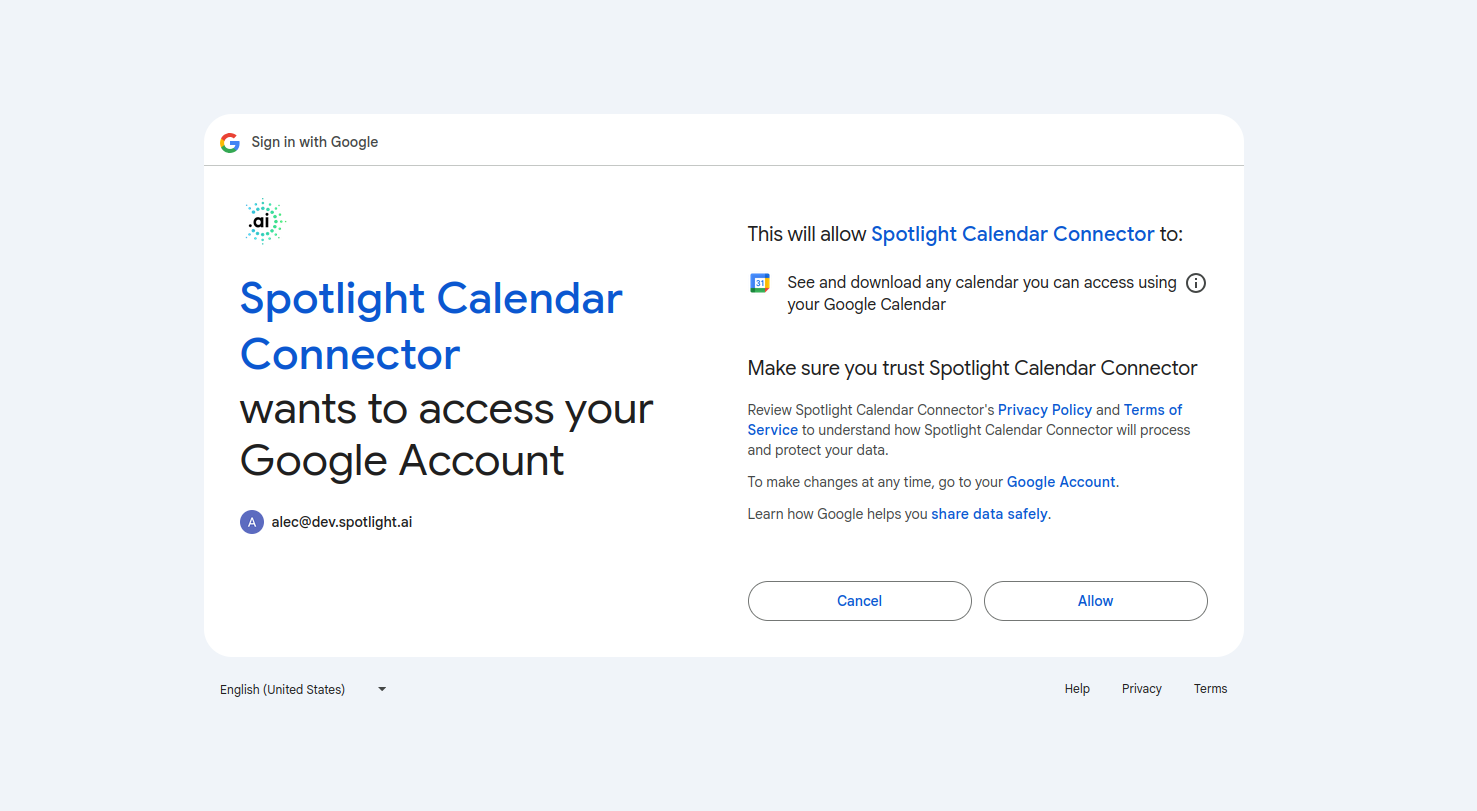This screenshot has height=811, width=1477.
Task: Follow the Google Account link
Action: click(1061, 482)
